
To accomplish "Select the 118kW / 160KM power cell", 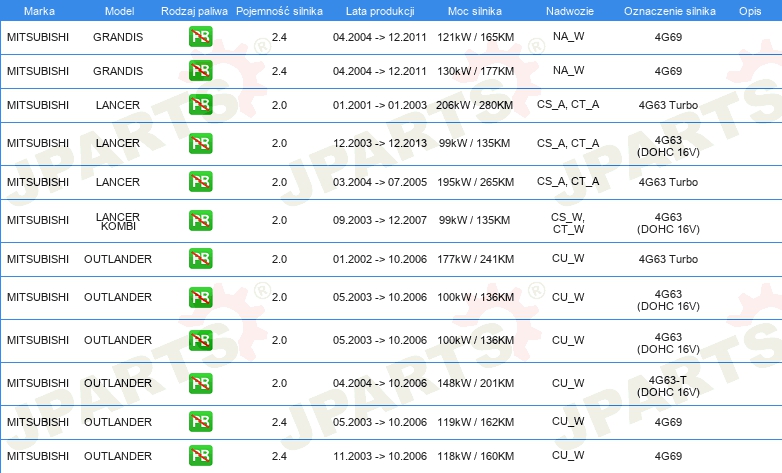I will [475, 456].
